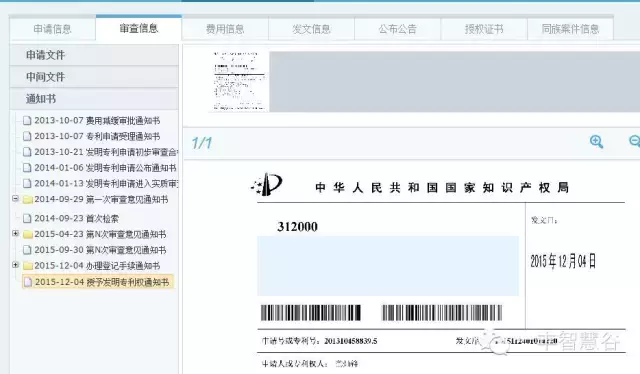Open the 费用信息 tab
Screen dimensions: 640x374
[x=225, y=29]
